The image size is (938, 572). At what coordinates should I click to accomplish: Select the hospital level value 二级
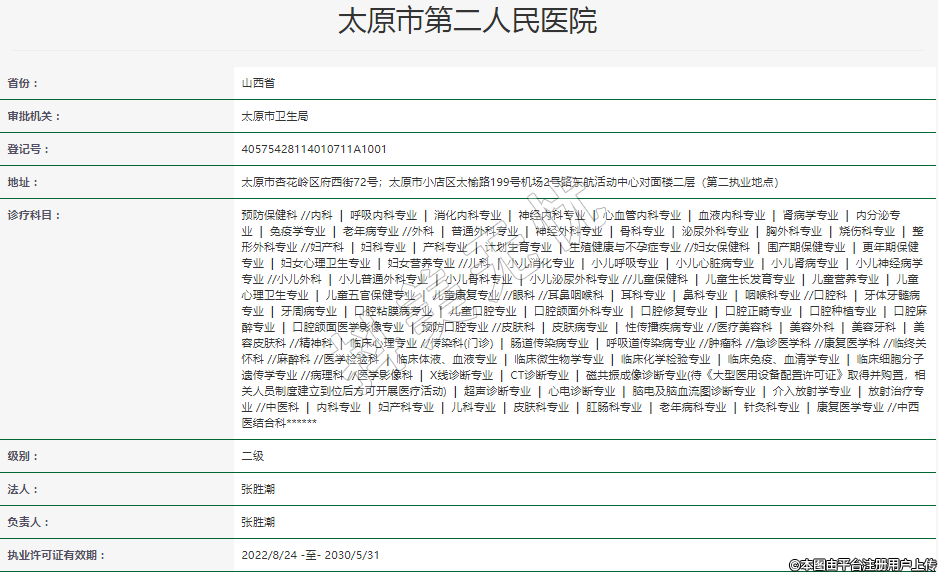point(252,456)
